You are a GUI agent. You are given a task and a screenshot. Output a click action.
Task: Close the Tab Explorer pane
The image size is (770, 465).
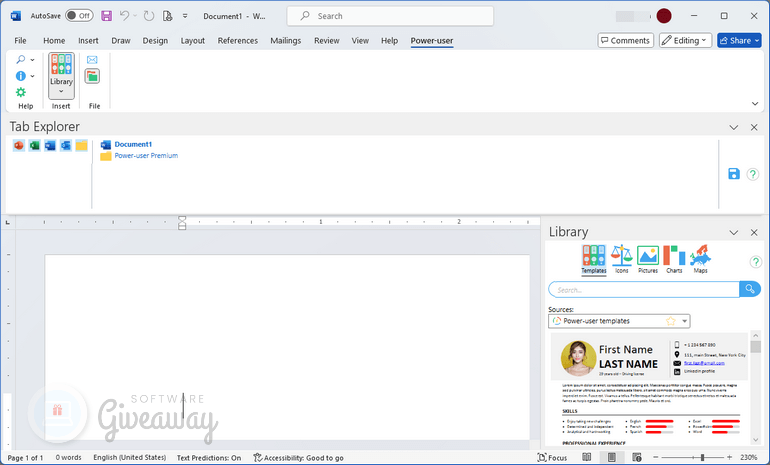pos(754,127)
